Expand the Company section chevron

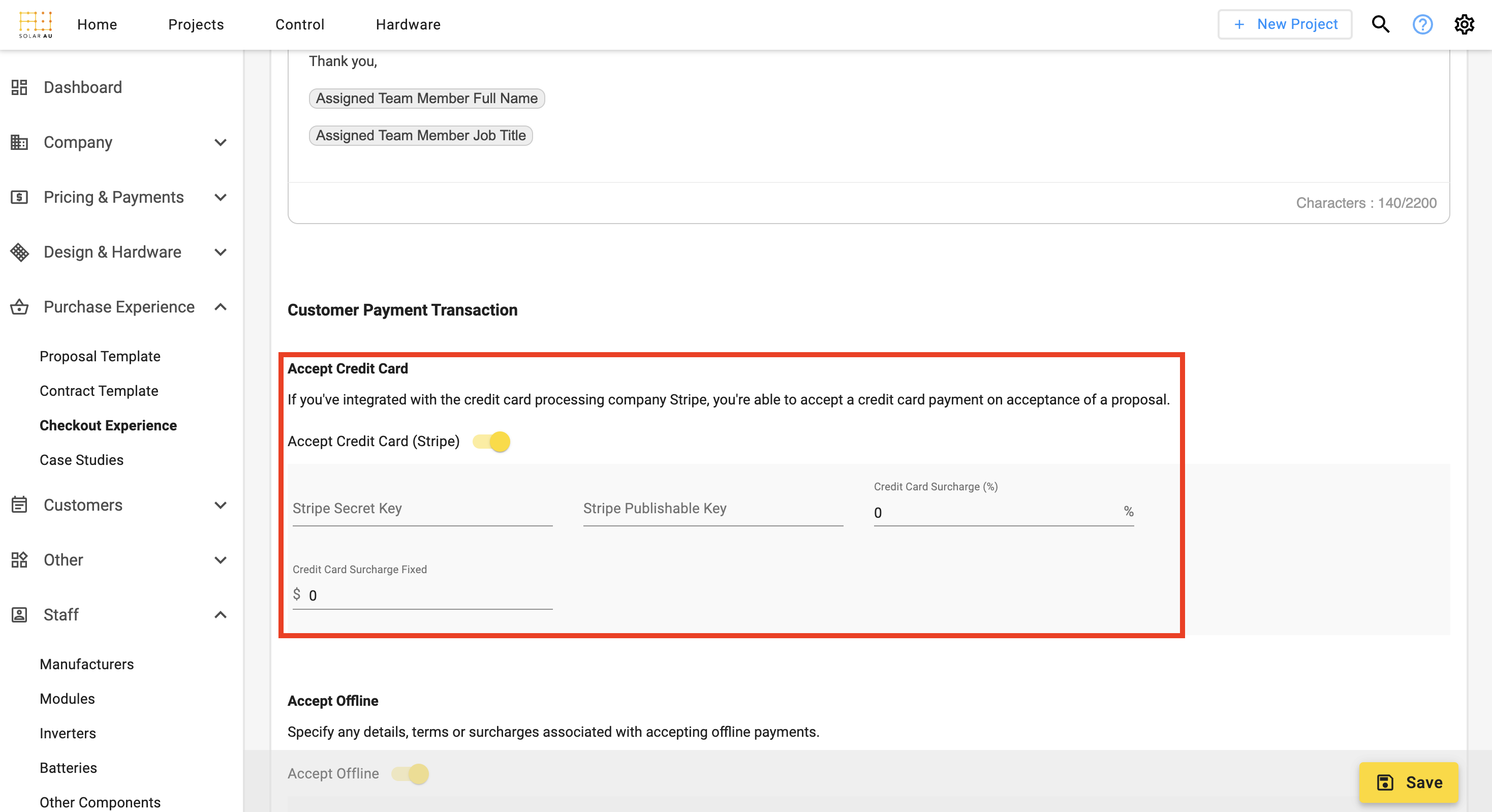pos(220,142)
